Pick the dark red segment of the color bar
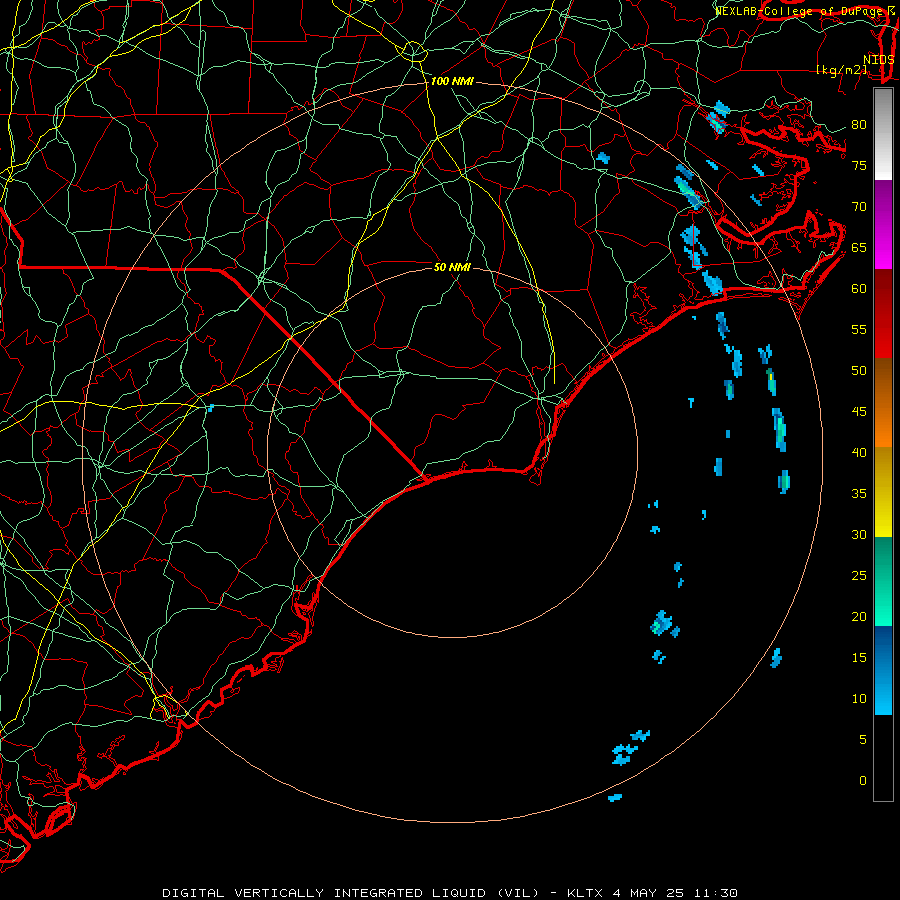This screenshot has height=900, width=900. [883, 314]
